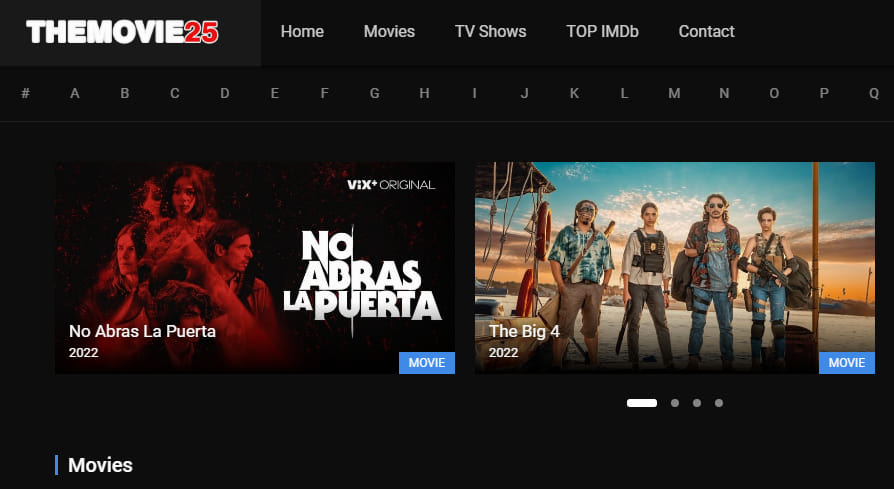Go to the Movies navigation link
Screen dimensions: 894x489
(389, 31)
